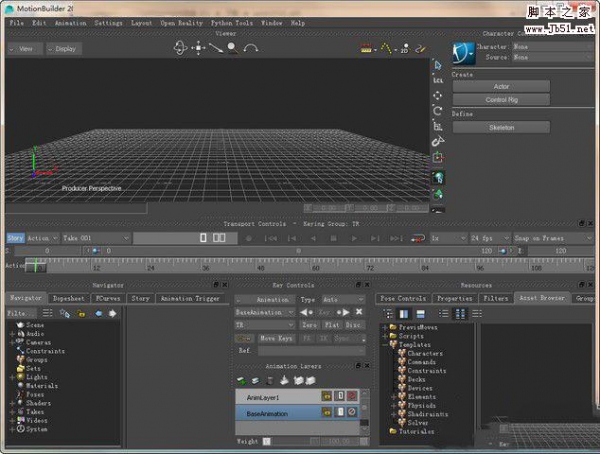
Task: Open the File menu
Action: click(x=16, y=23)
